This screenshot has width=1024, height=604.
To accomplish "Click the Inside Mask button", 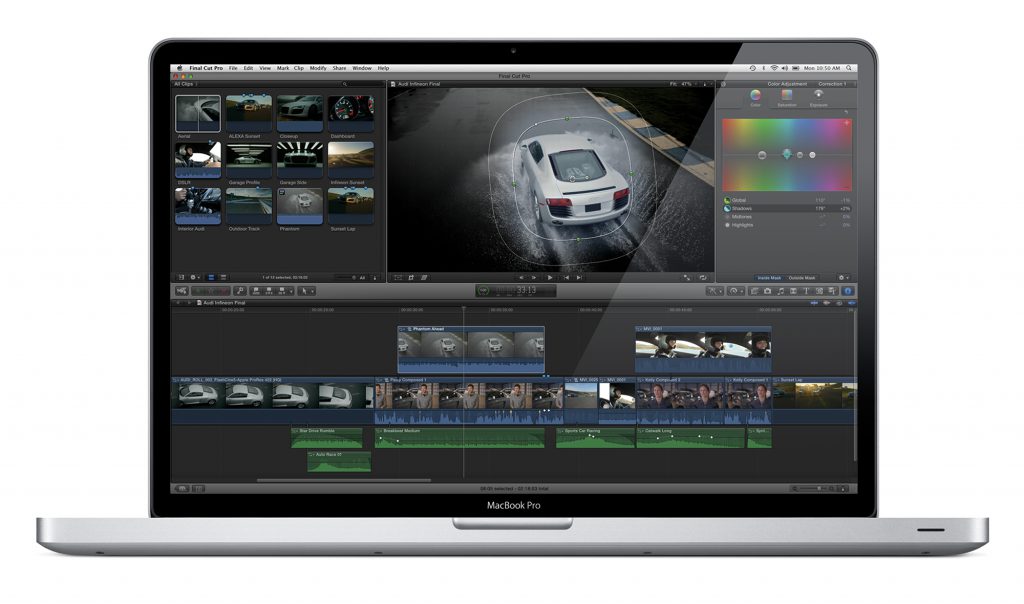I will coord(769,278).
